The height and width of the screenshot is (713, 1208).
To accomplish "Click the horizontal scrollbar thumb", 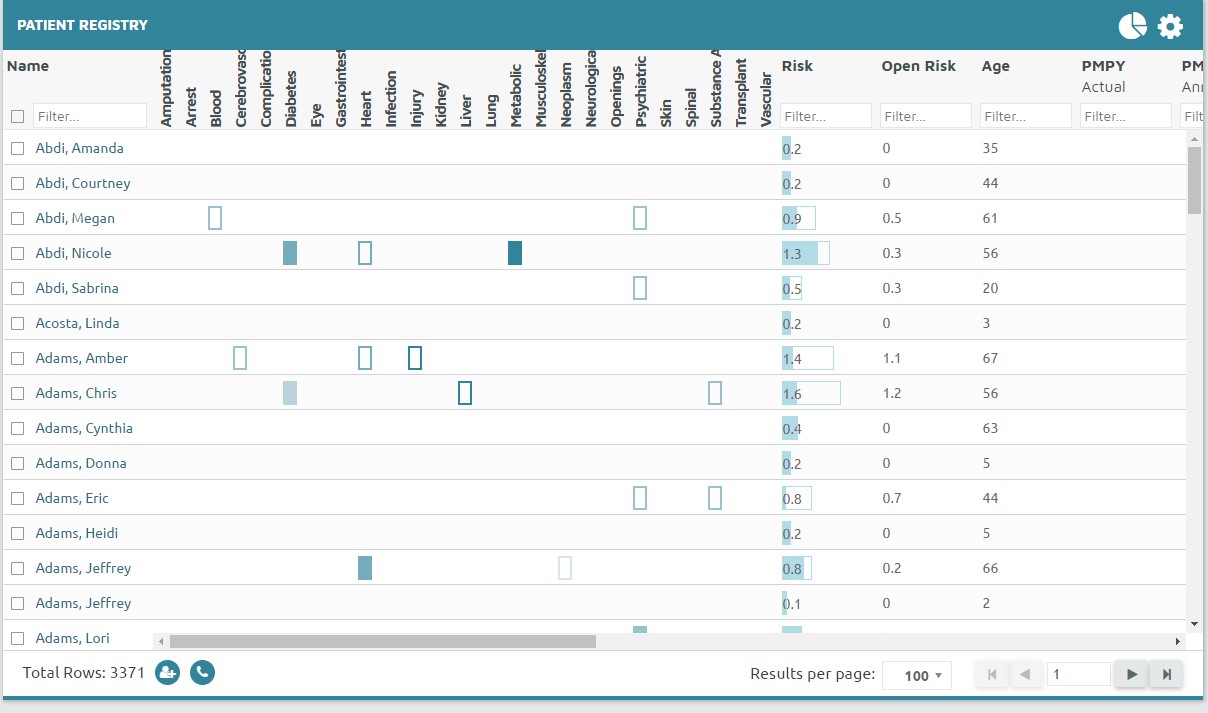I will (x=382, y=641).
